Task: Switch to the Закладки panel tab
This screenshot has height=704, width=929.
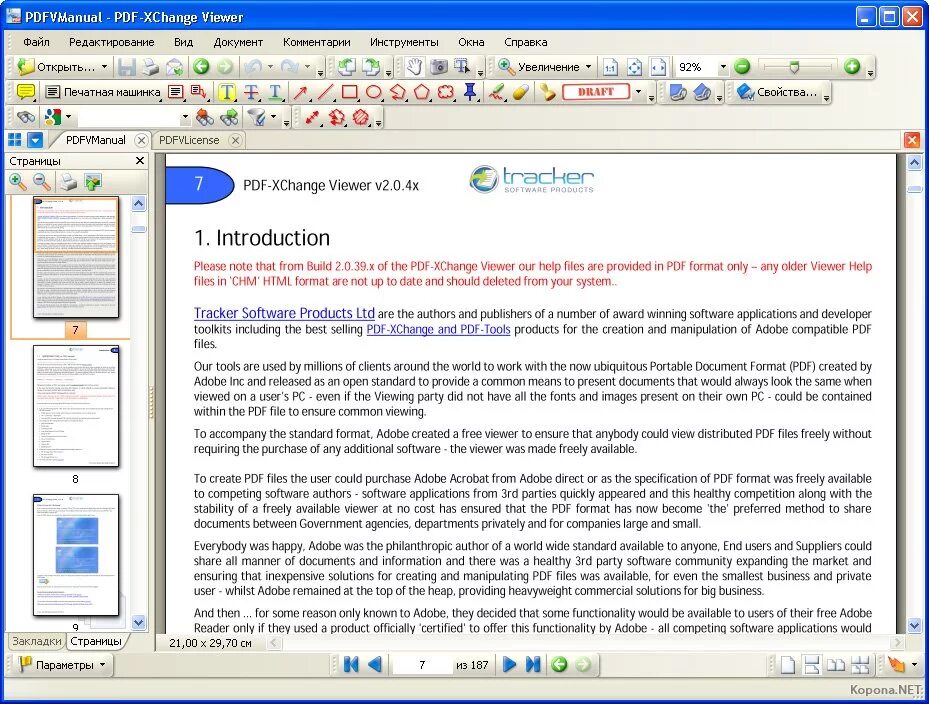Action: (37, 641)
